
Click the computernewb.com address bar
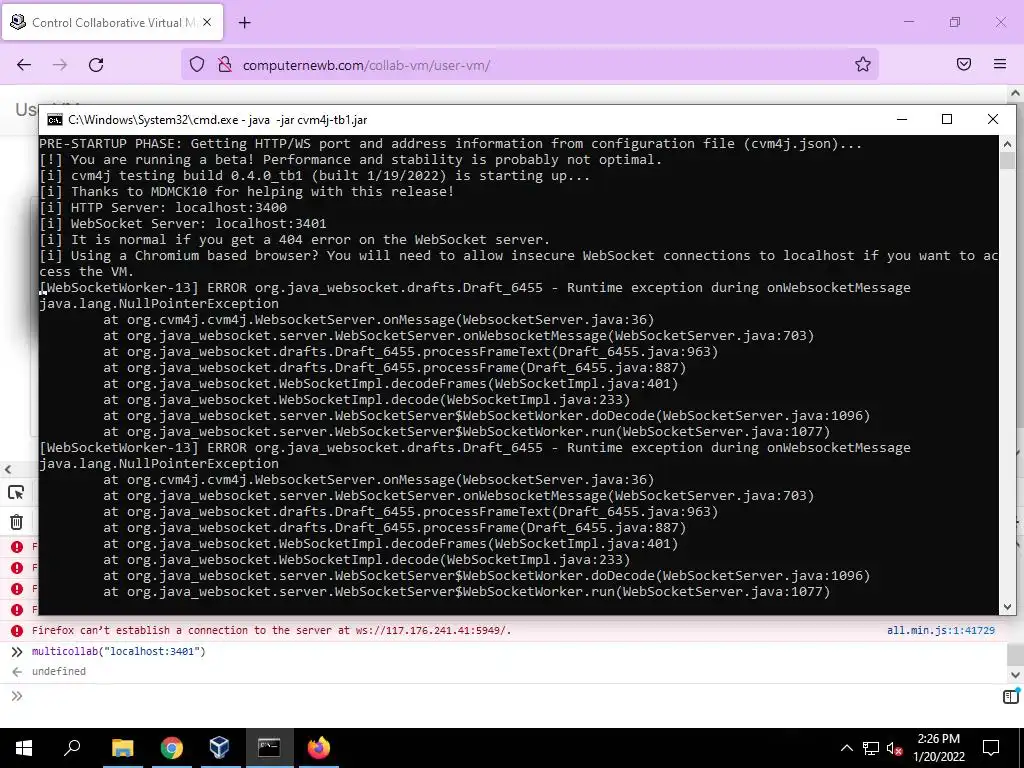click(530, 65)
